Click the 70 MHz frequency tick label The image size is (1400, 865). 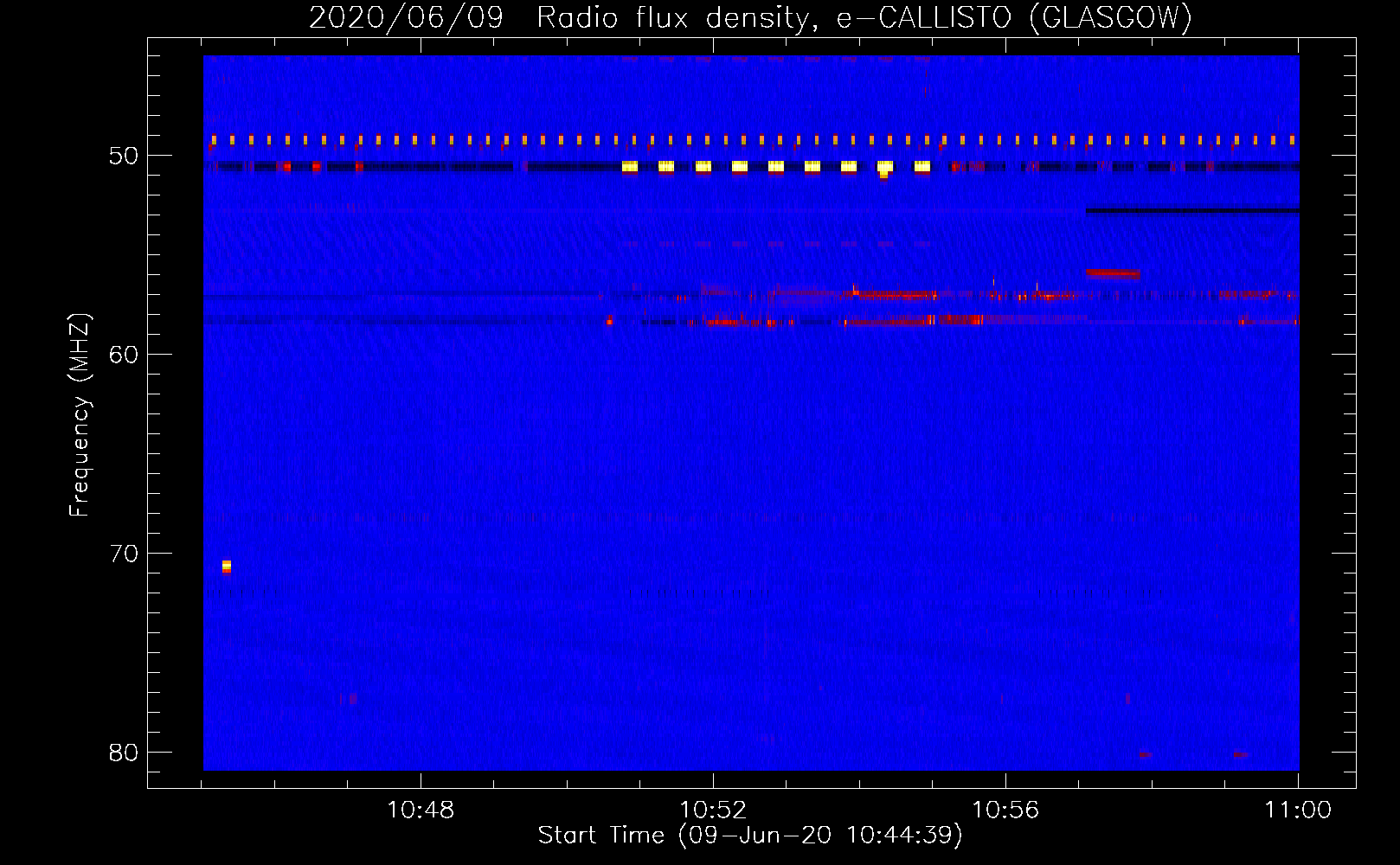[x=124, y=554]
